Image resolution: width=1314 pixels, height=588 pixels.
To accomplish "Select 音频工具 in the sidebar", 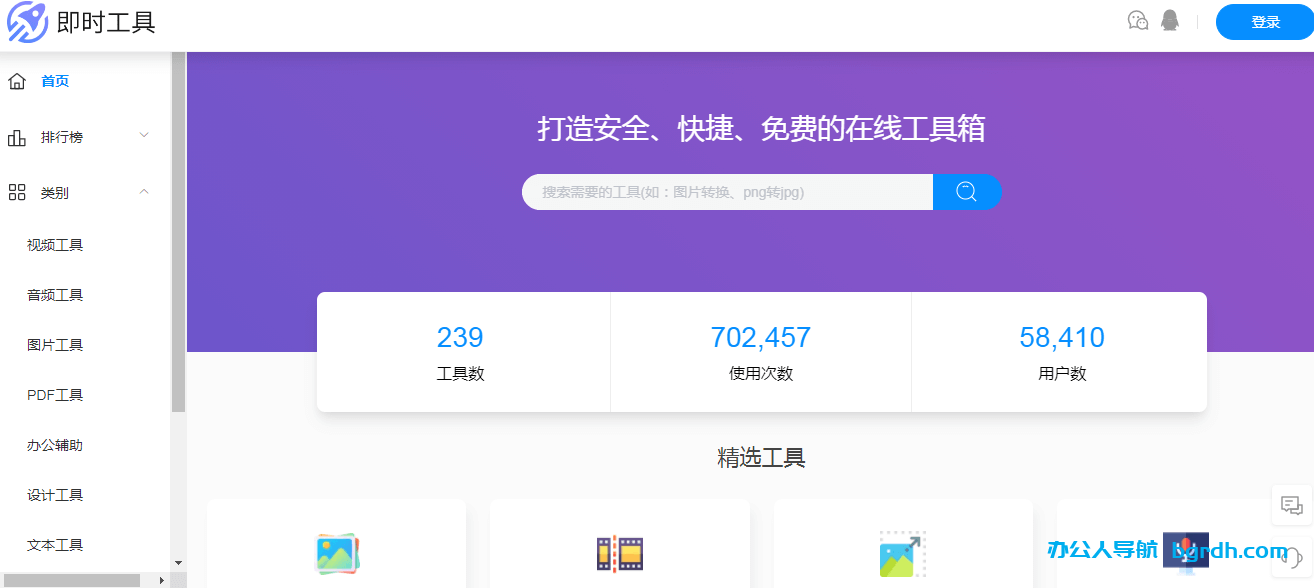I will (x=54, y=294).
